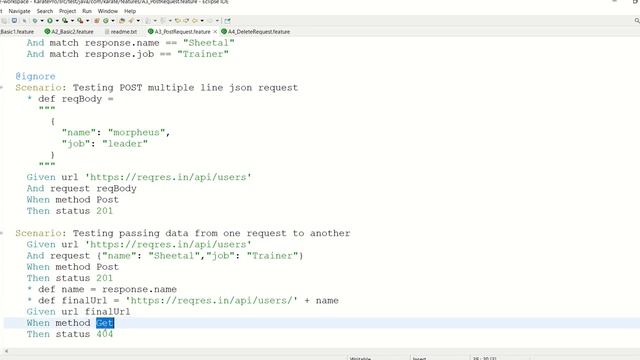The width and height of the screenshot is (640, 360).
Task: Click the editor's left horizontal scroll arrow
Action: (6, 351)
